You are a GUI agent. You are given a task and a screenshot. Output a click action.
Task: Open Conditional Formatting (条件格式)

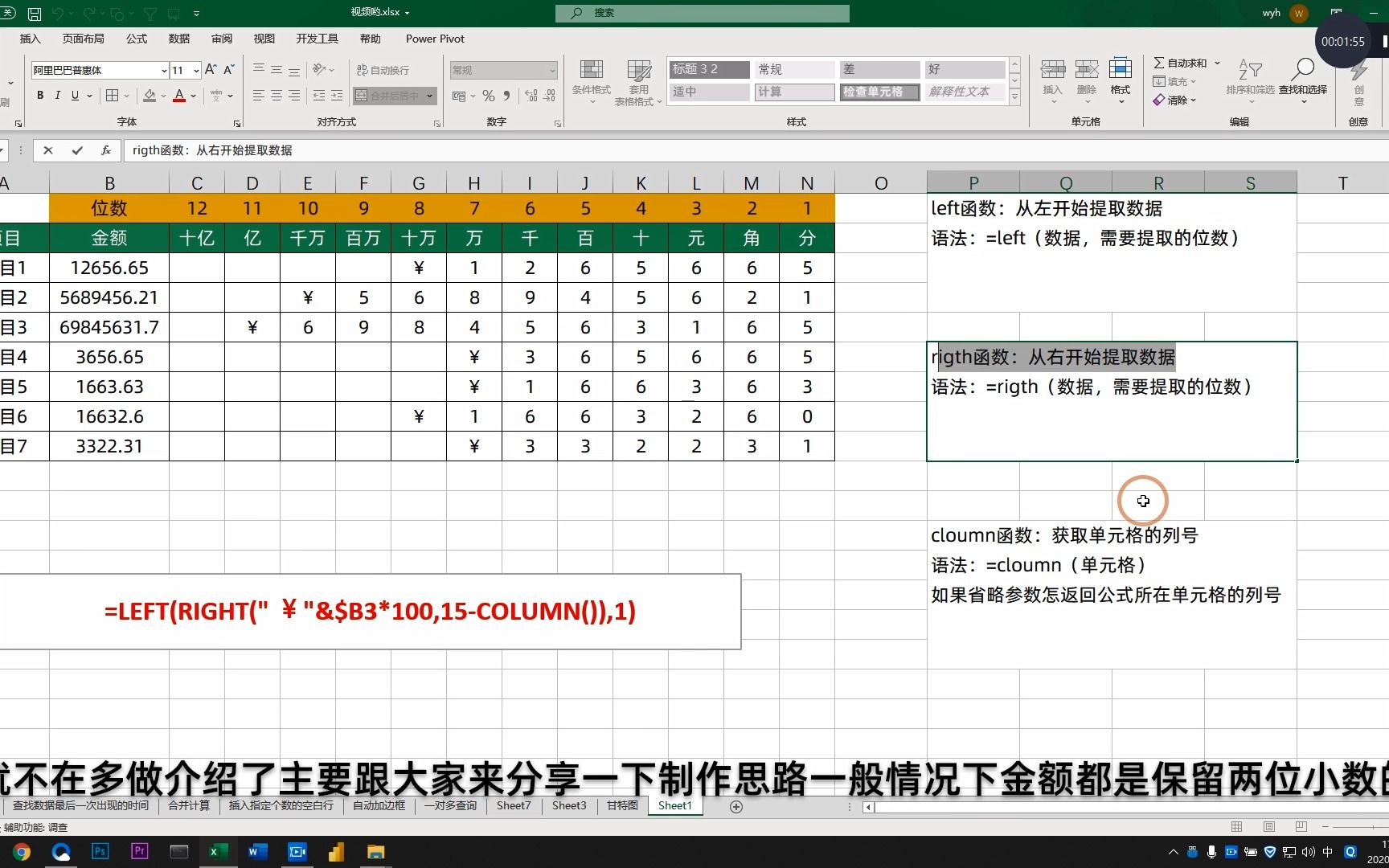592,81
